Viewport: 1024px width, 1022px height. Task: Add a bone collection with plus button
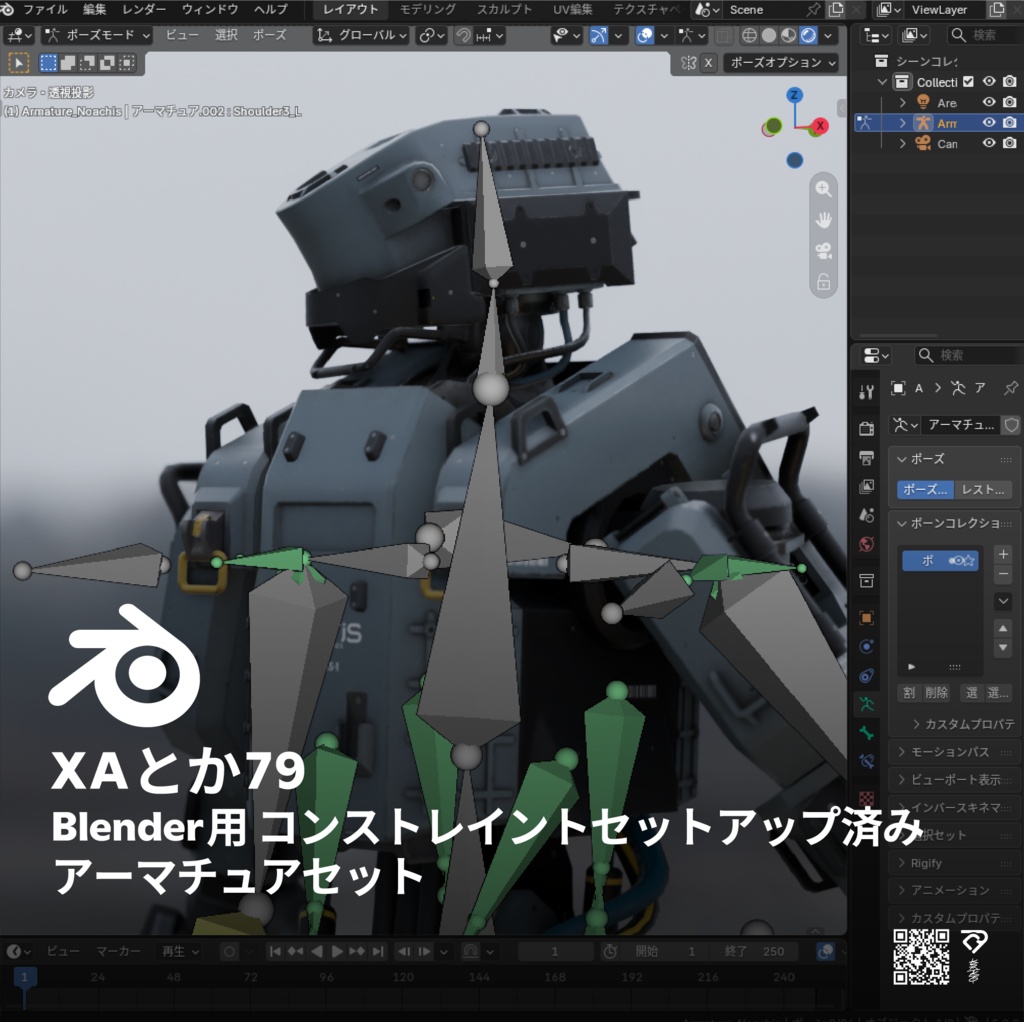pos(1003,554)
